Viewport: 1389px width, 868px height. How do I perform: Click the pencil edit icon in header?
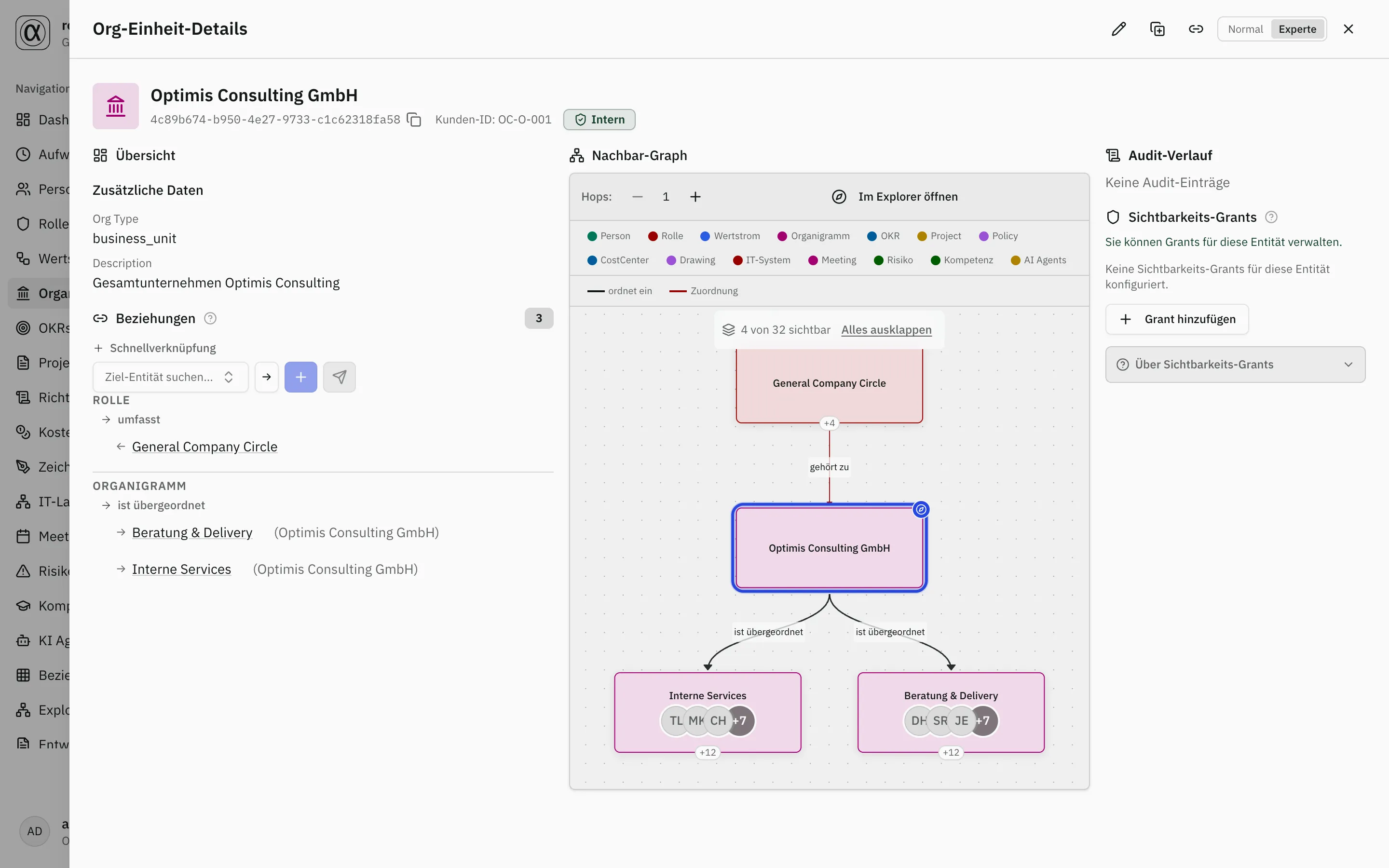1118,29
